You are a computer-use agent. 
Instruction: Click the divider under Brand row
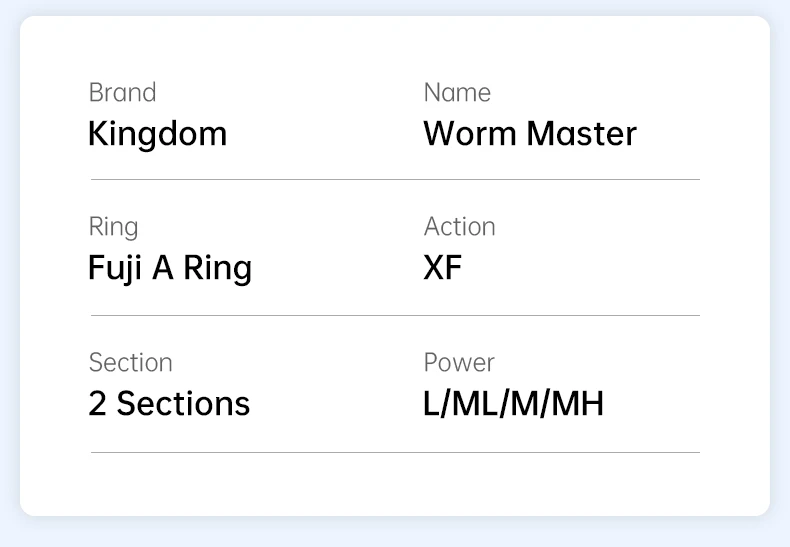396,179
